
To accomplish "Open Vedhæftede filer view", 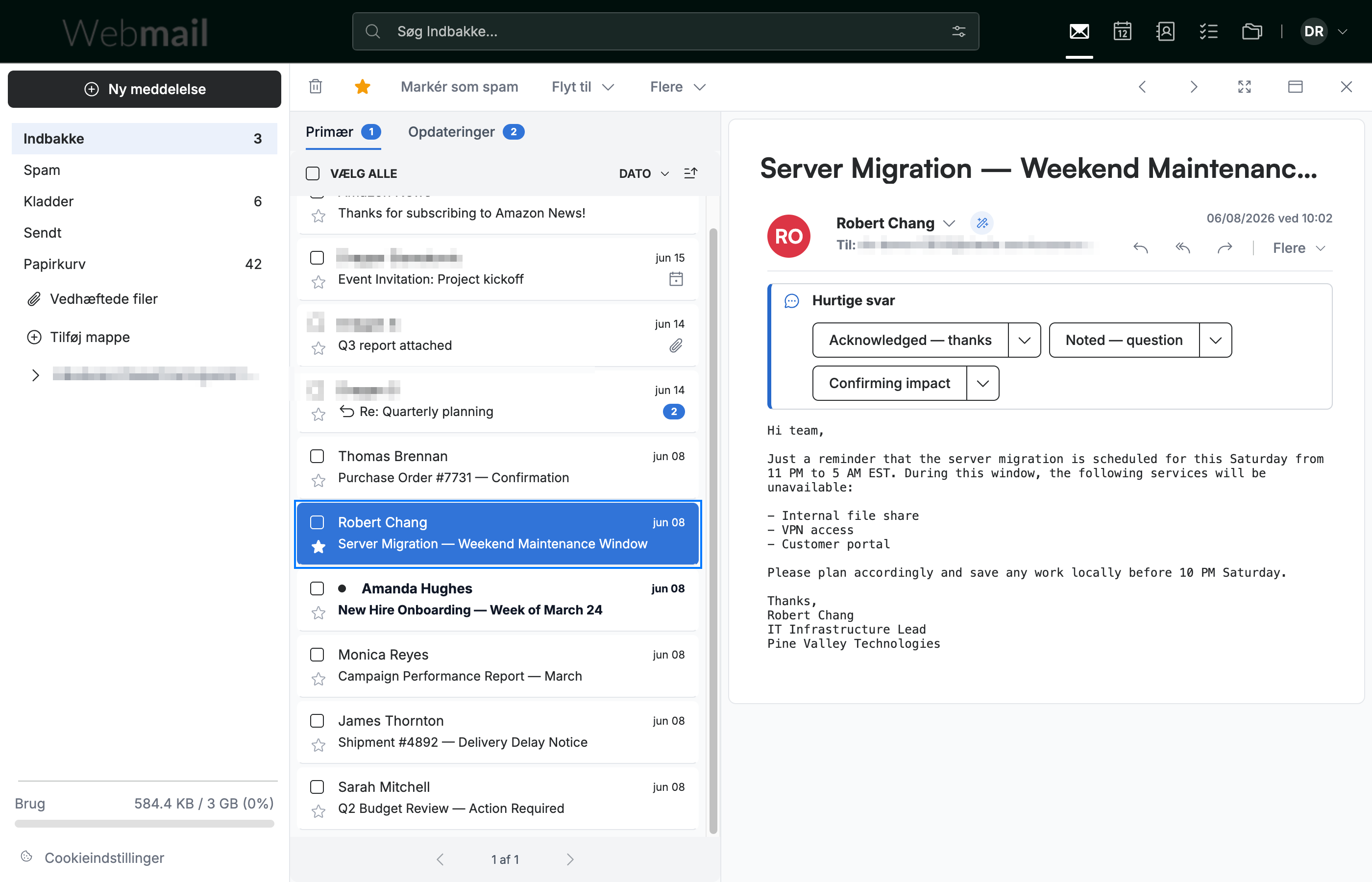I will coord(92,298).
